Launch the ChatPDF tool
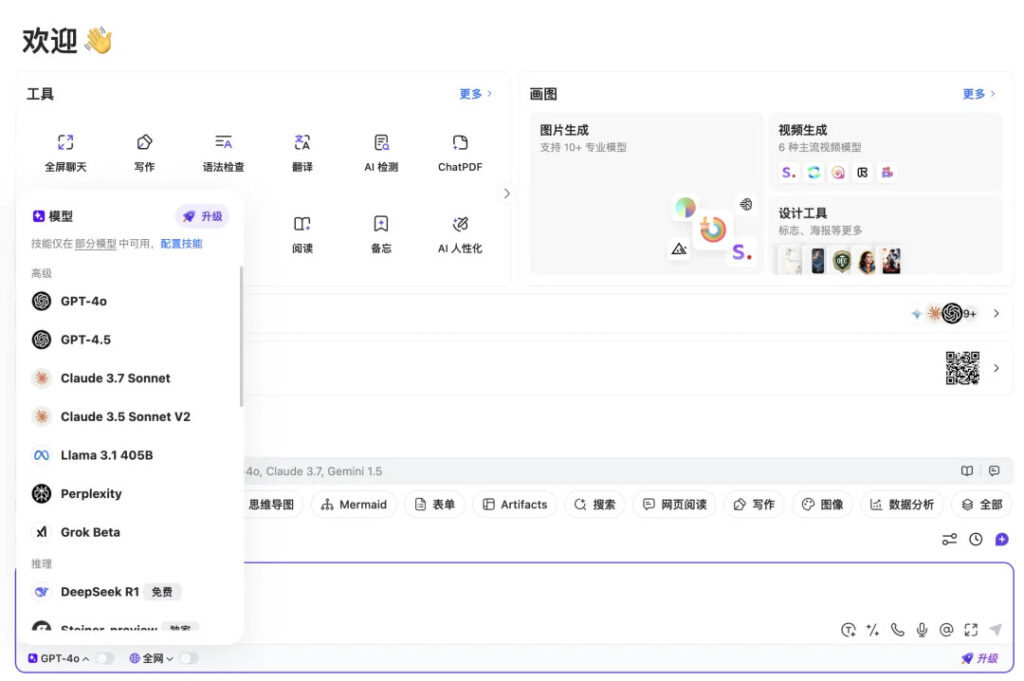1024x681 pixels. point(460,153)
